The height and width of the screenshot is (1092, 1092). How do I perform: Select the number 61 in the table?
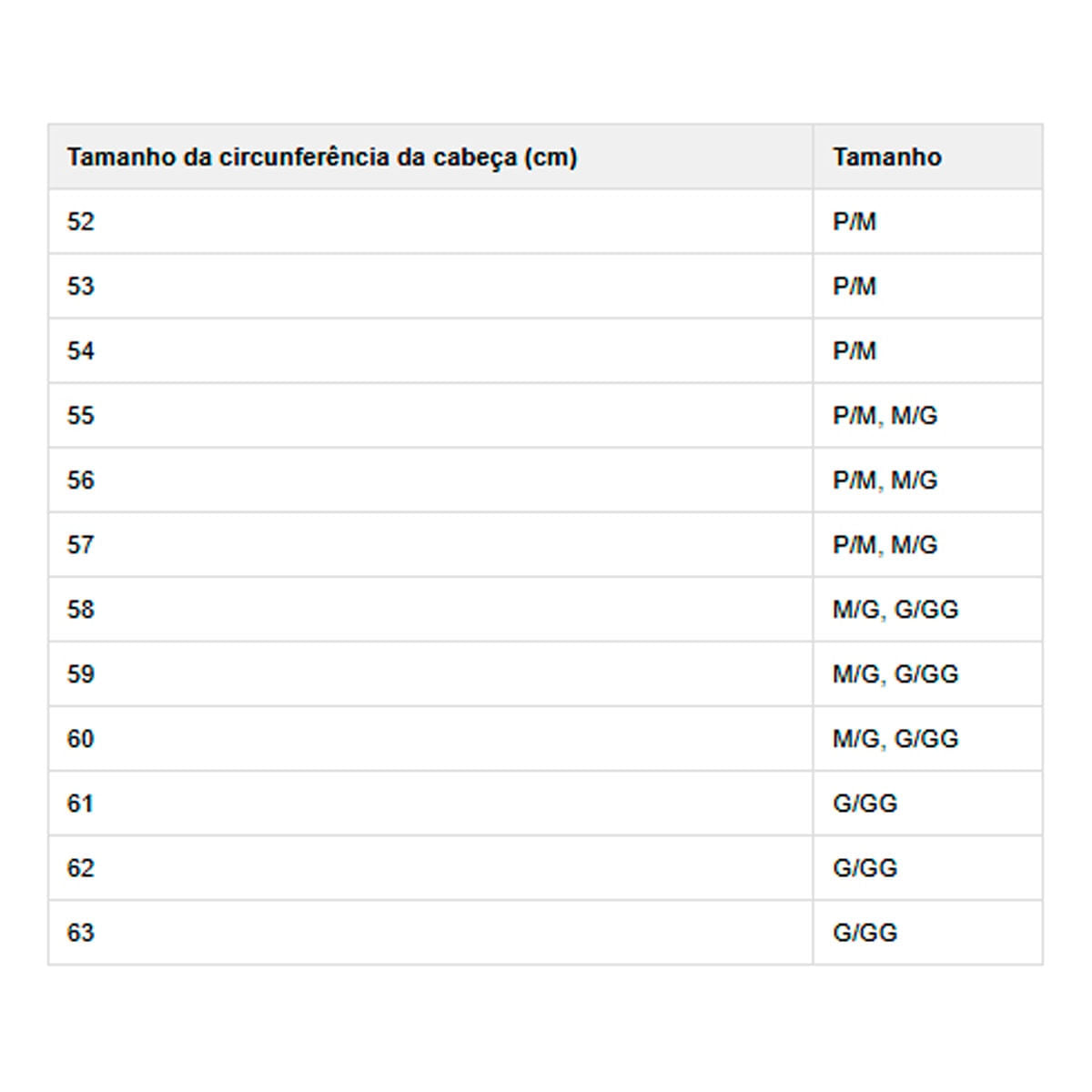(x=81, y=804)
